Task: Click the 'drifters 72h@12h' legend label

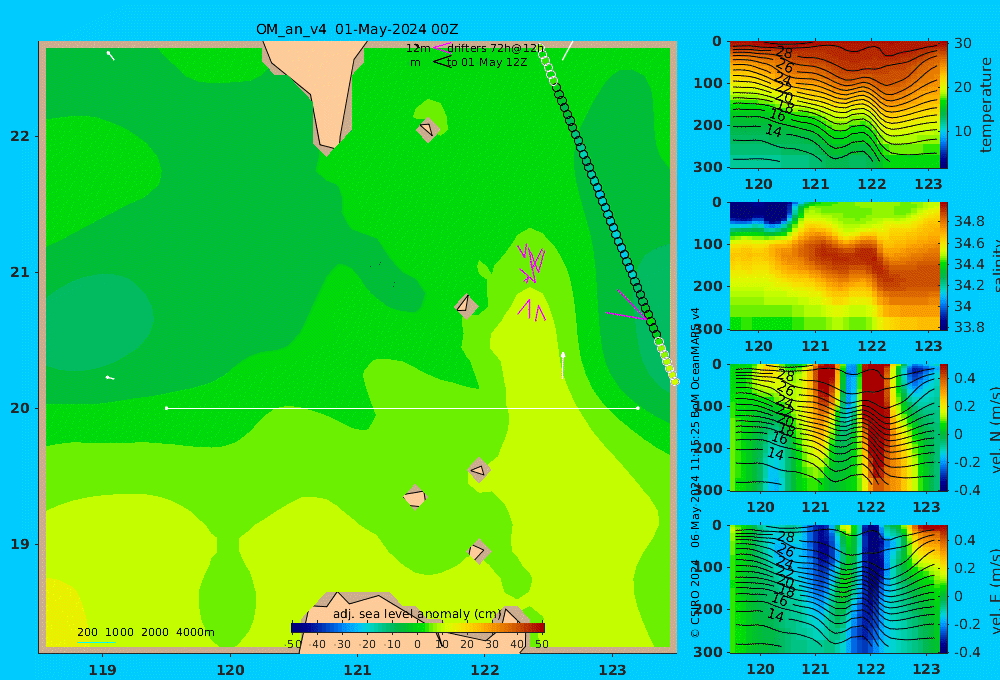Action: coord(495,48)
